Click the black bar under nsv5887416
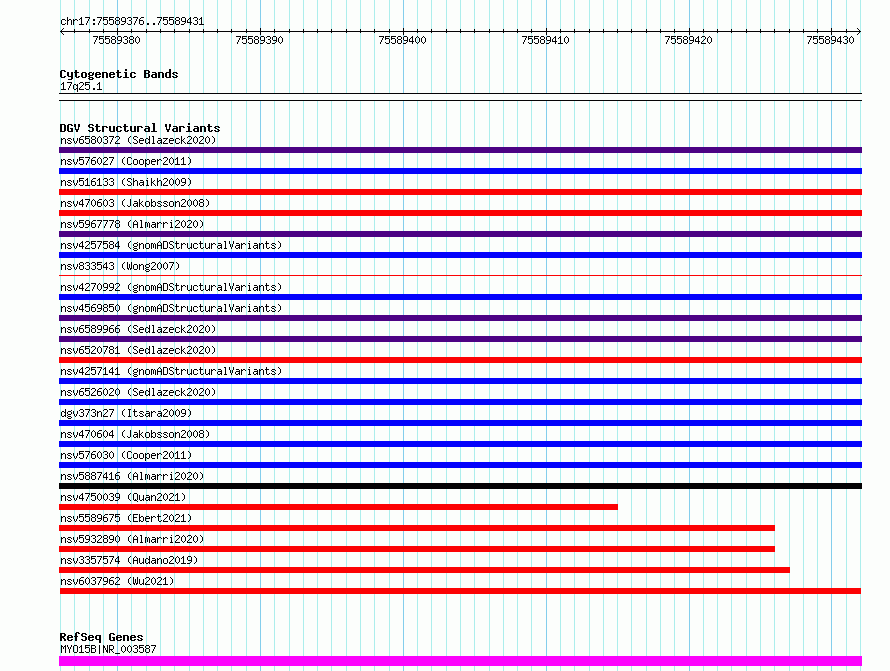 click(460, 486)
